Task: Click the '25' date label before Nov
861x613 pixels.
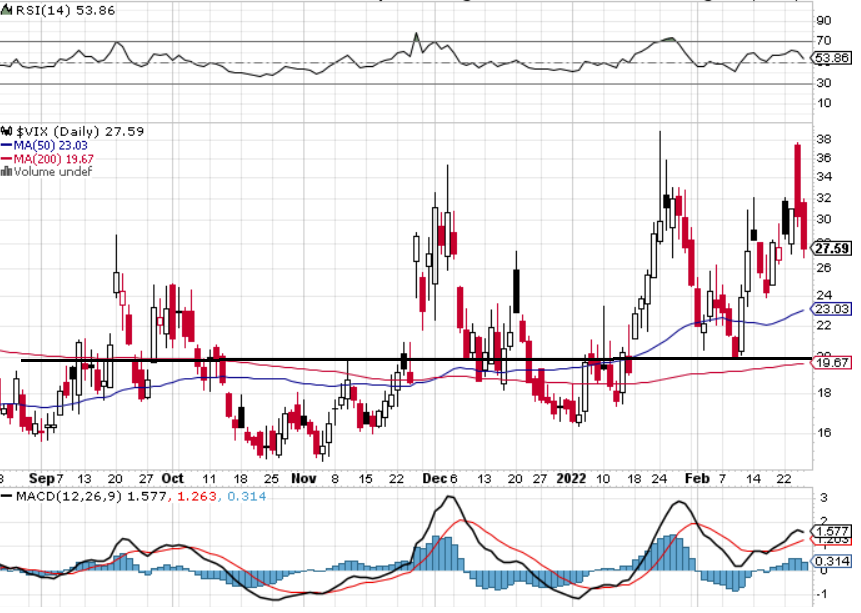Action: (272, 479)
